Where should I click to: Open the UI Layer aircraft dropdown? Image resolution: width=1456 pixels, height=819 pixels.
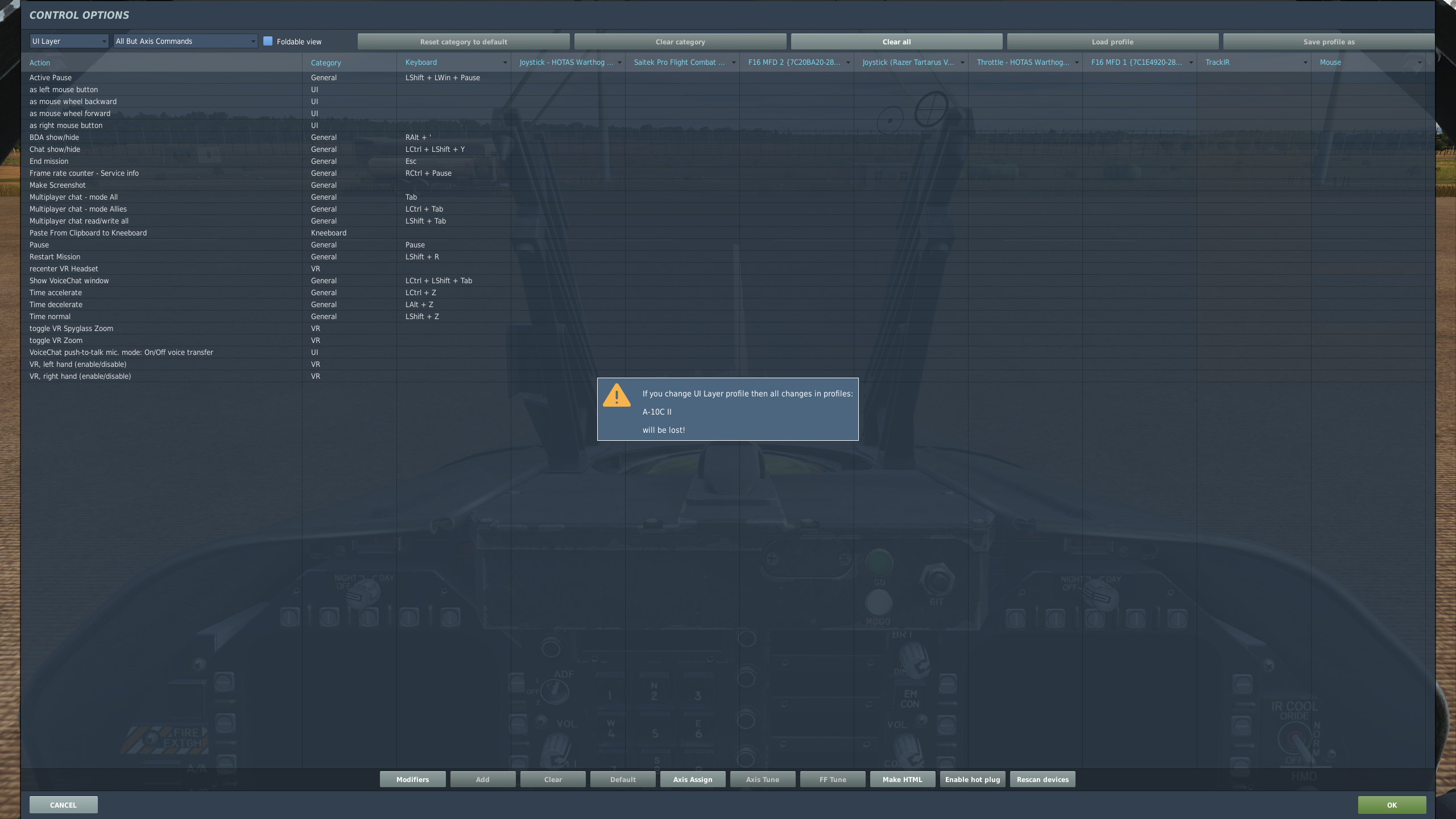(69, 41)
